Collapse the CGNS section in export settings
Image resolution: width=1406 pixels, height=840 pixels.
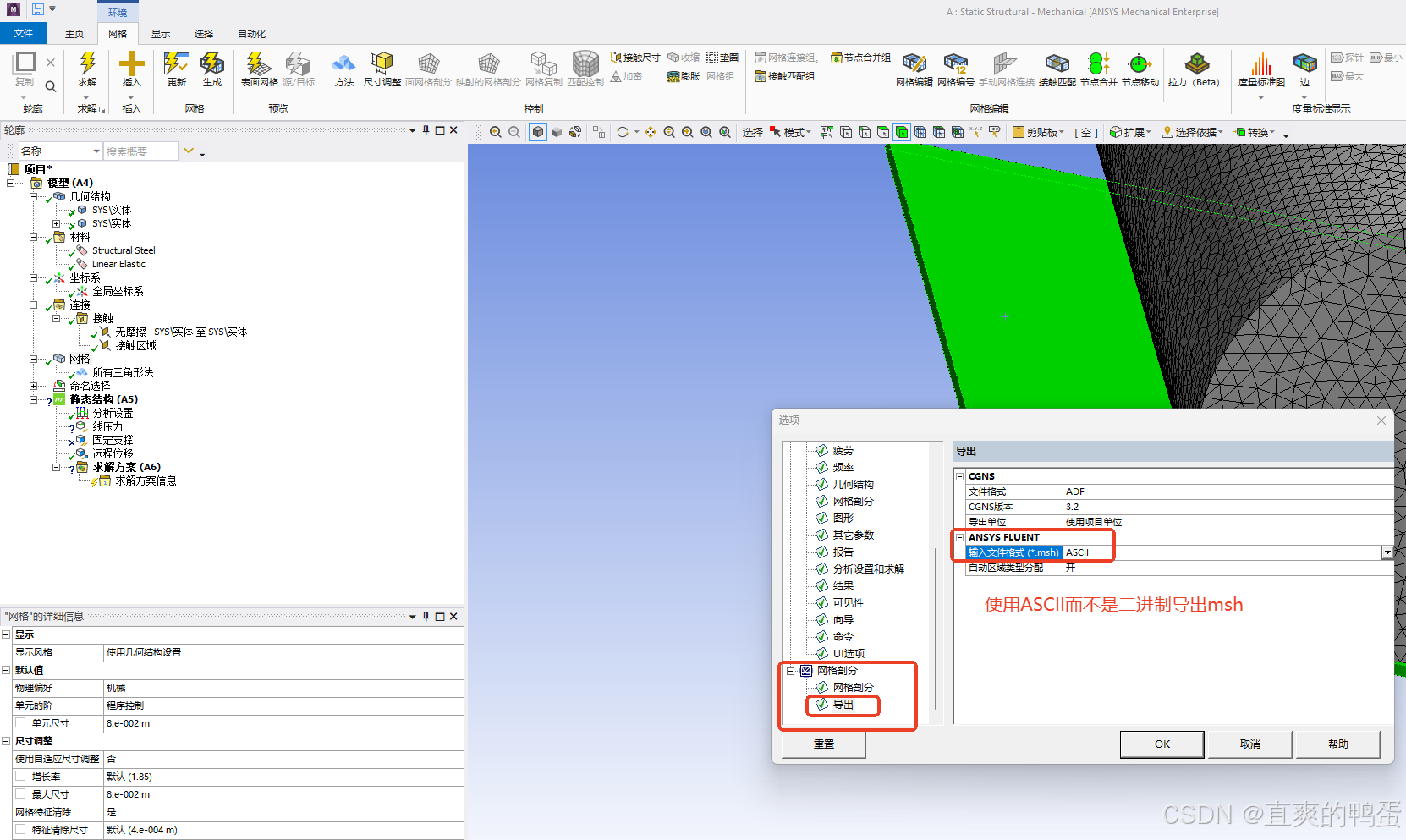(x=959, y=476)
